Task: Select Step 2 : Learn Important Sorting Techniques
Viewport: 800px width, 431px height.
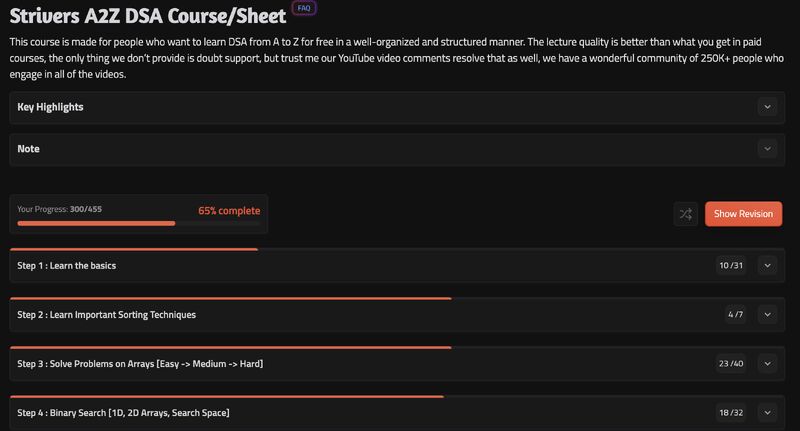Action: coord(106,315)
